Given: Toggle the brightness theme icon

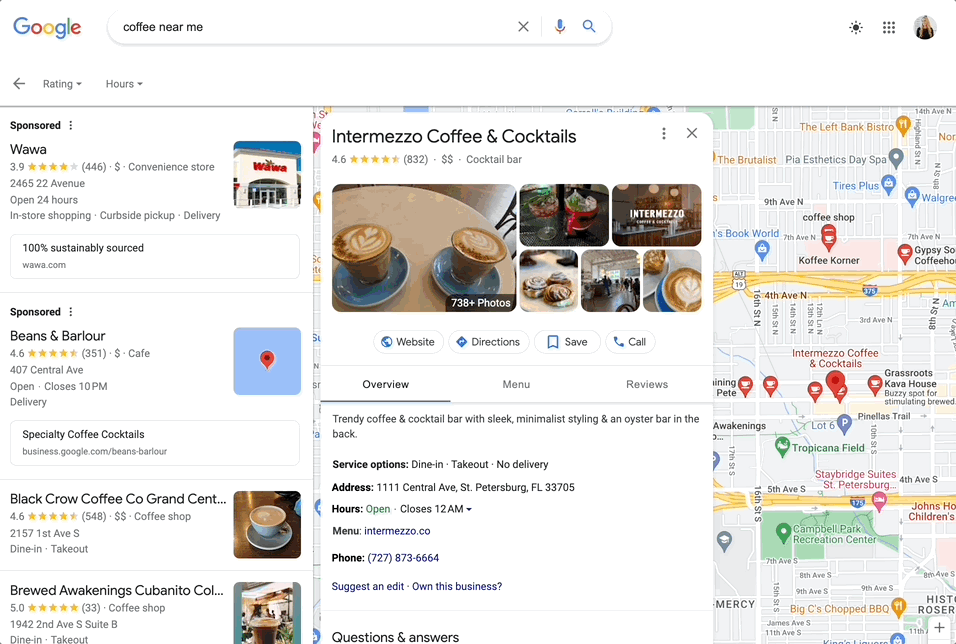Looking at the screenshot, I should tap(856, 27).
